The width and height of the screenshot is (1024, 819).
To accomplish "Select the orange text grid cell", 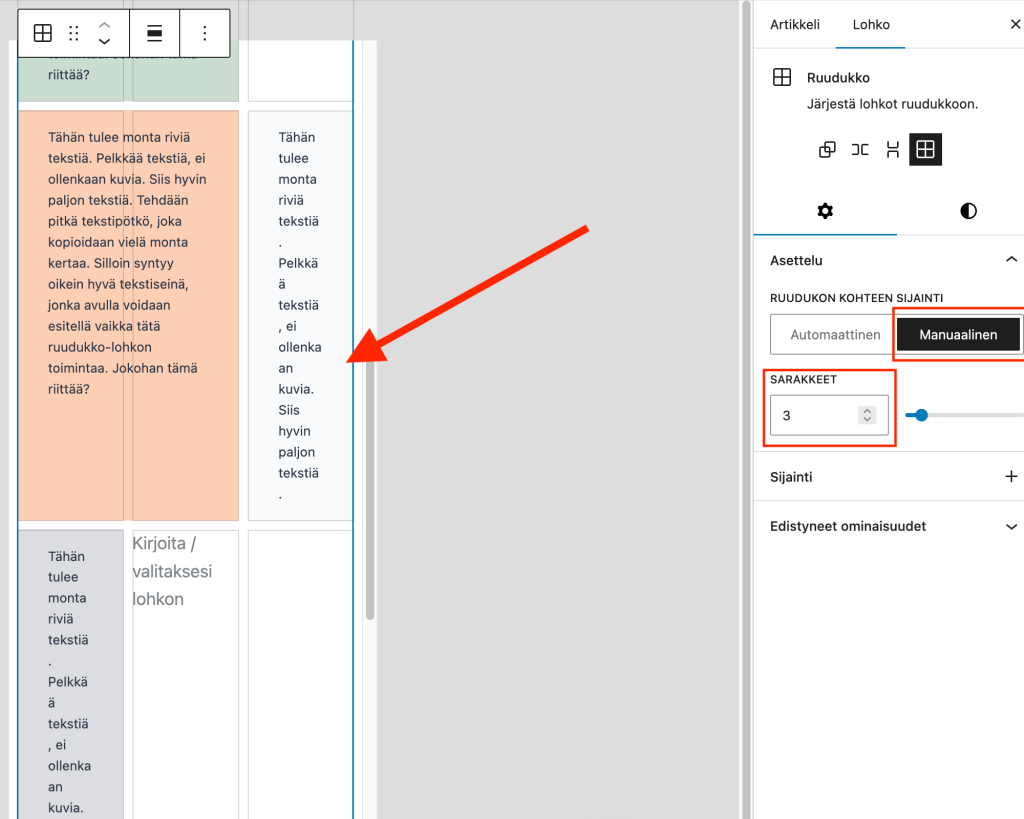I will coord(129,315).
